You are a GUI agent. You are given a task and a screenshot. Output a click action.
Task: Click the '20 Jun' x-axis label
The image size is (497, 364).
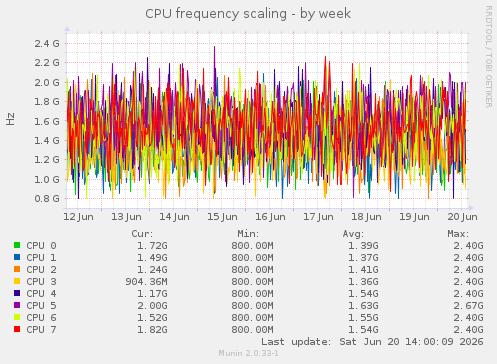coord(462,217)
